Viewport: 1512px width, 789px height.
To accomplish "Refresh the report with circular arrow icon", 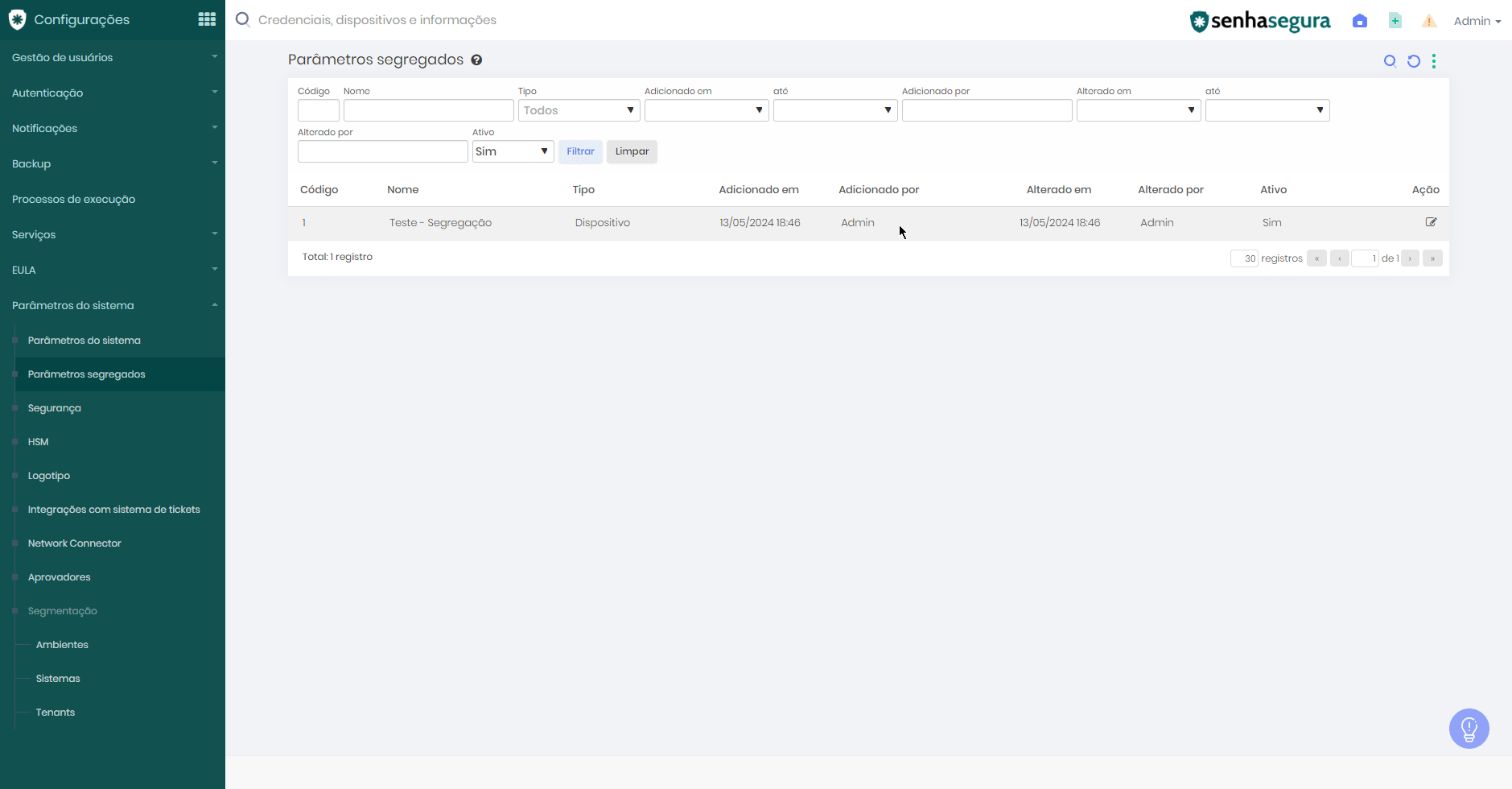I will (x=1414, y=61).
